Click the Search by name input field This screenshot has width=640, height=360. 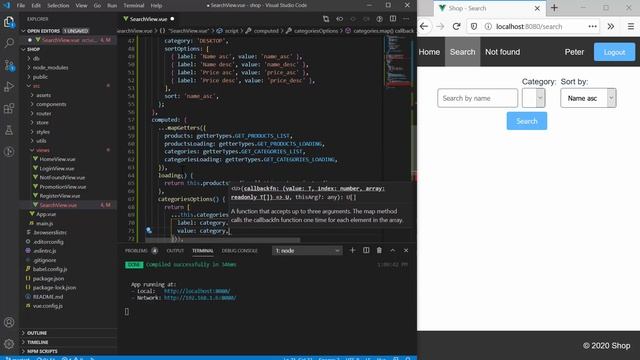pos(477,98)
